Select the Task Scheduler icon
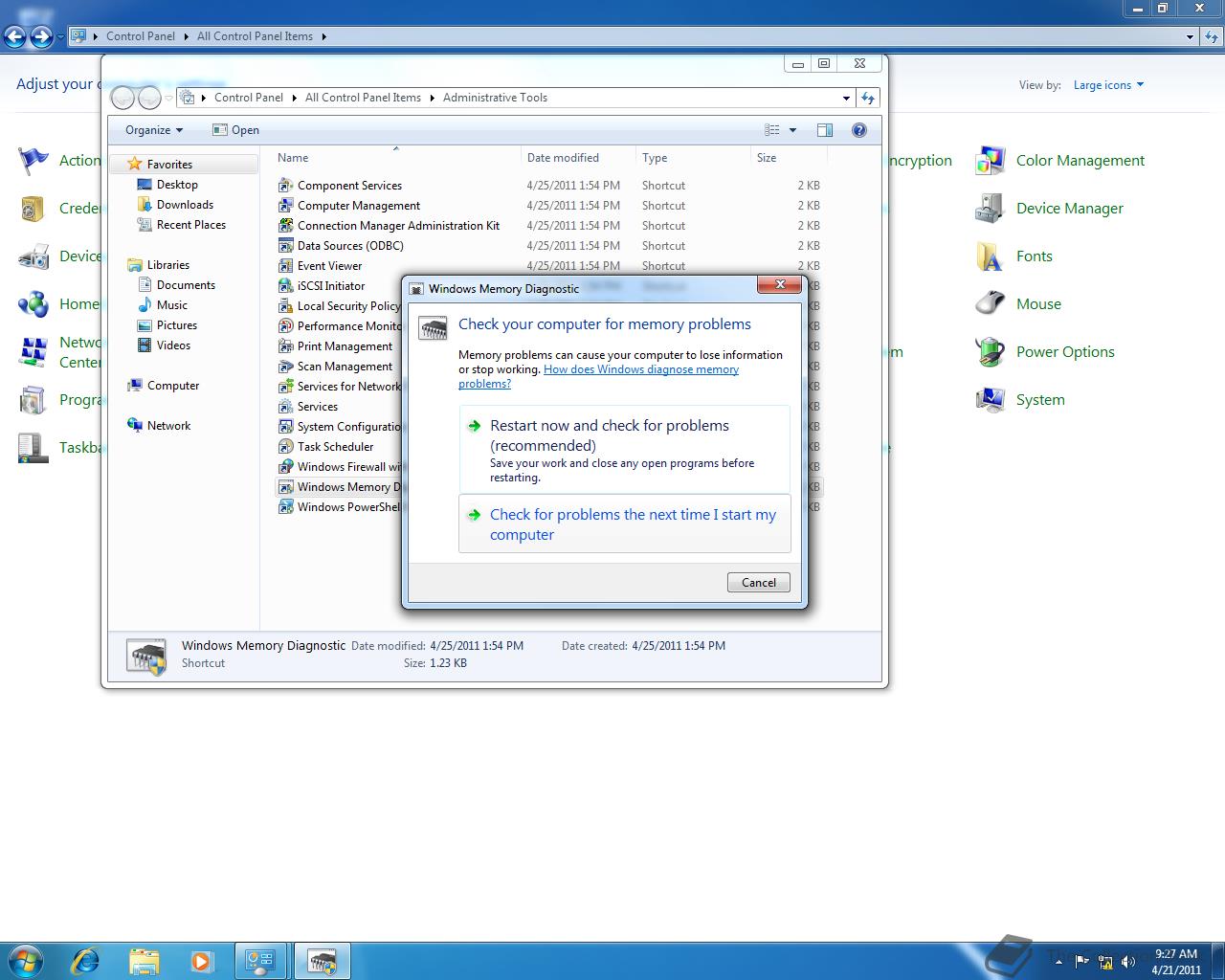The width and height of the screenshot is (1225, 980). coord(285,446)
